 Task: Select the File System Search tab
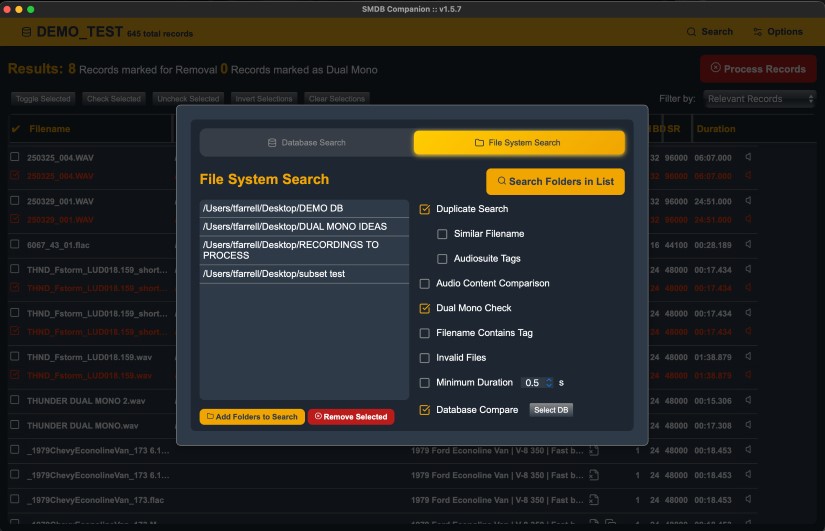coord(518,143)
